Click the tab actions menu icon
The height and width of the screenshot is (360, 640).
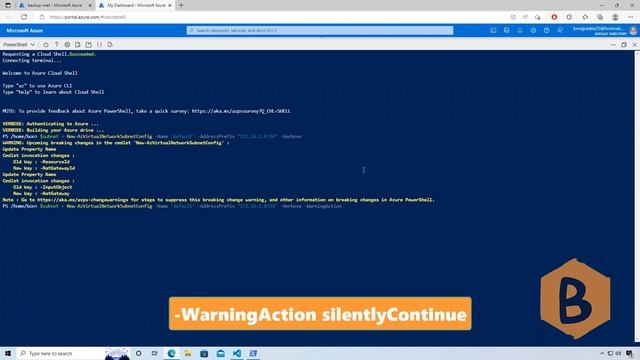click(8, 5)
